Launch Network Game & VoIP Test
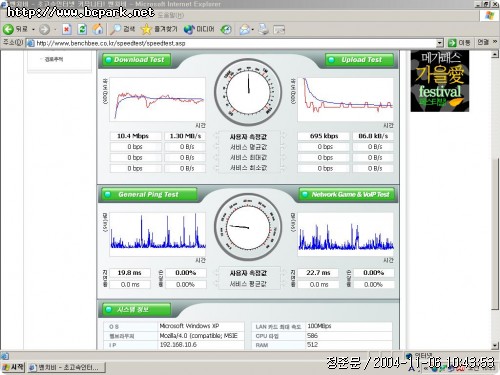 click(x=347, y=195)
